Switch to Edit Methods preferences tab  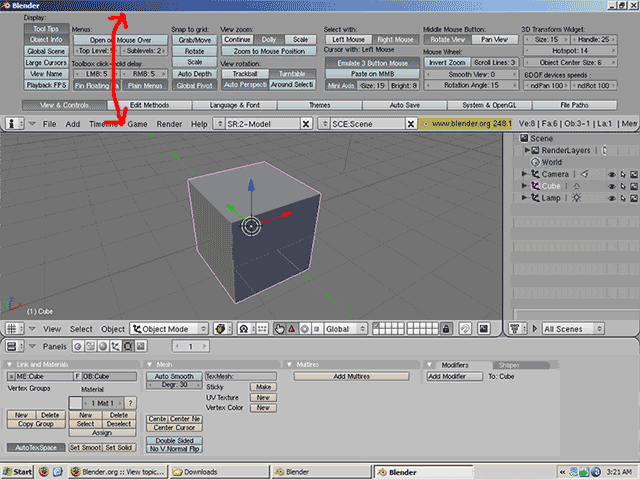pos(149,105)
